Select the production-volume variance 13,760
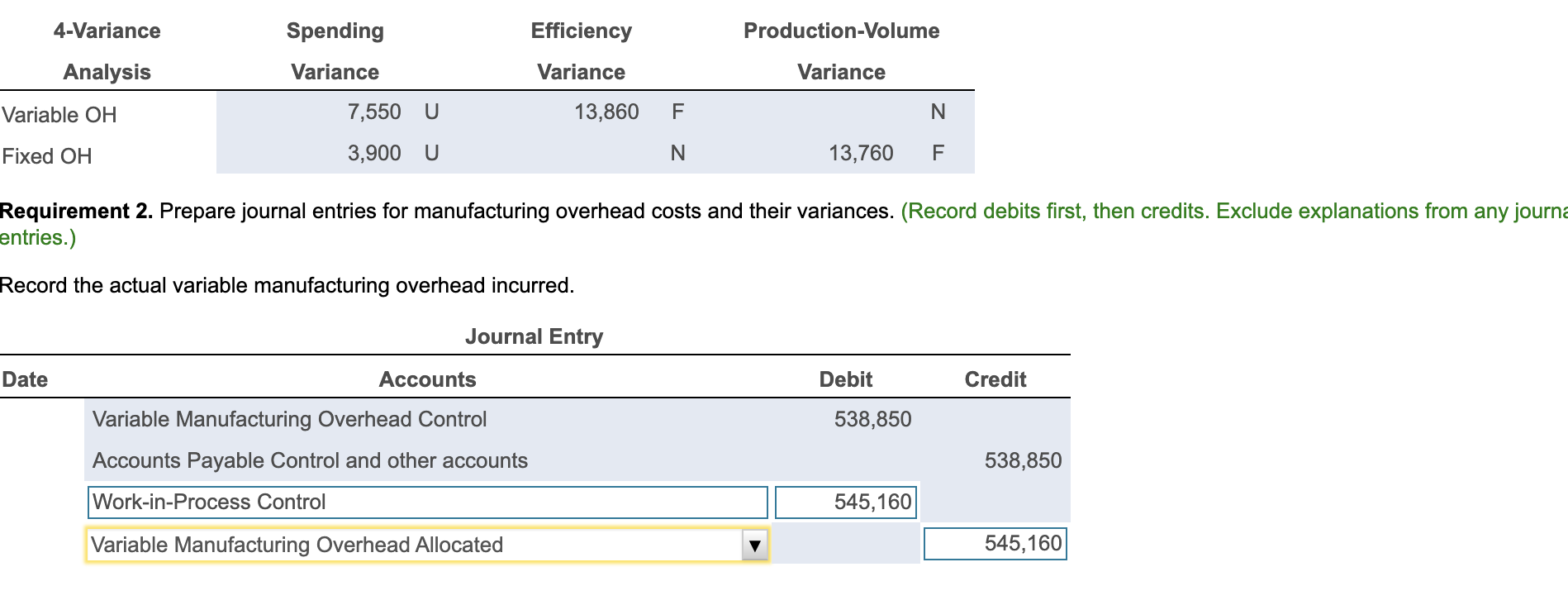This screenshot has width=1568, height=605. click(861, 153)
